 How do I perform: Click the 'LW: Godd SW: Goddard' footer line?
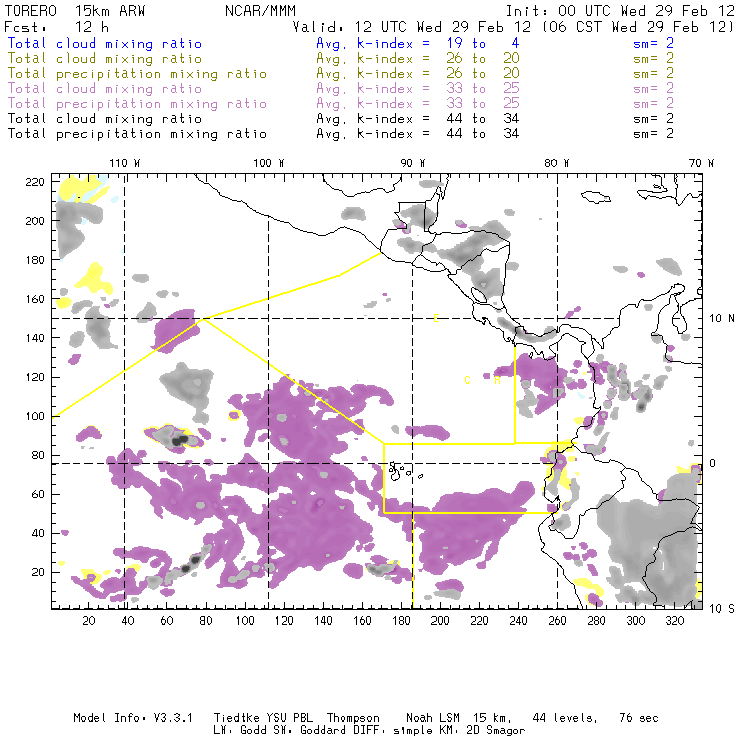[369, 731]
